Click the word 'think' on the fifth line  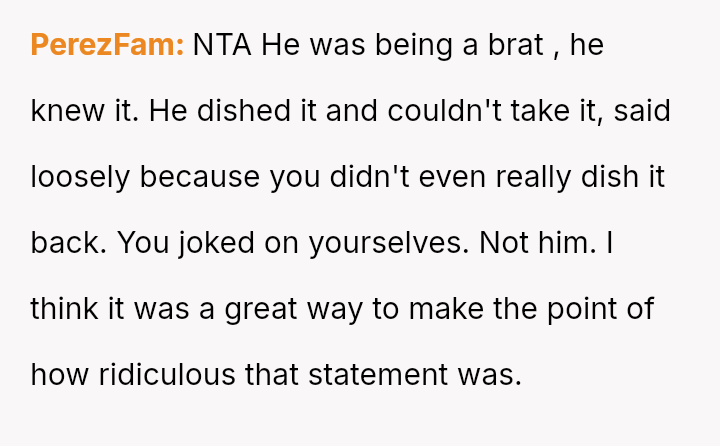pyautogui.click(x=64, y=309)
